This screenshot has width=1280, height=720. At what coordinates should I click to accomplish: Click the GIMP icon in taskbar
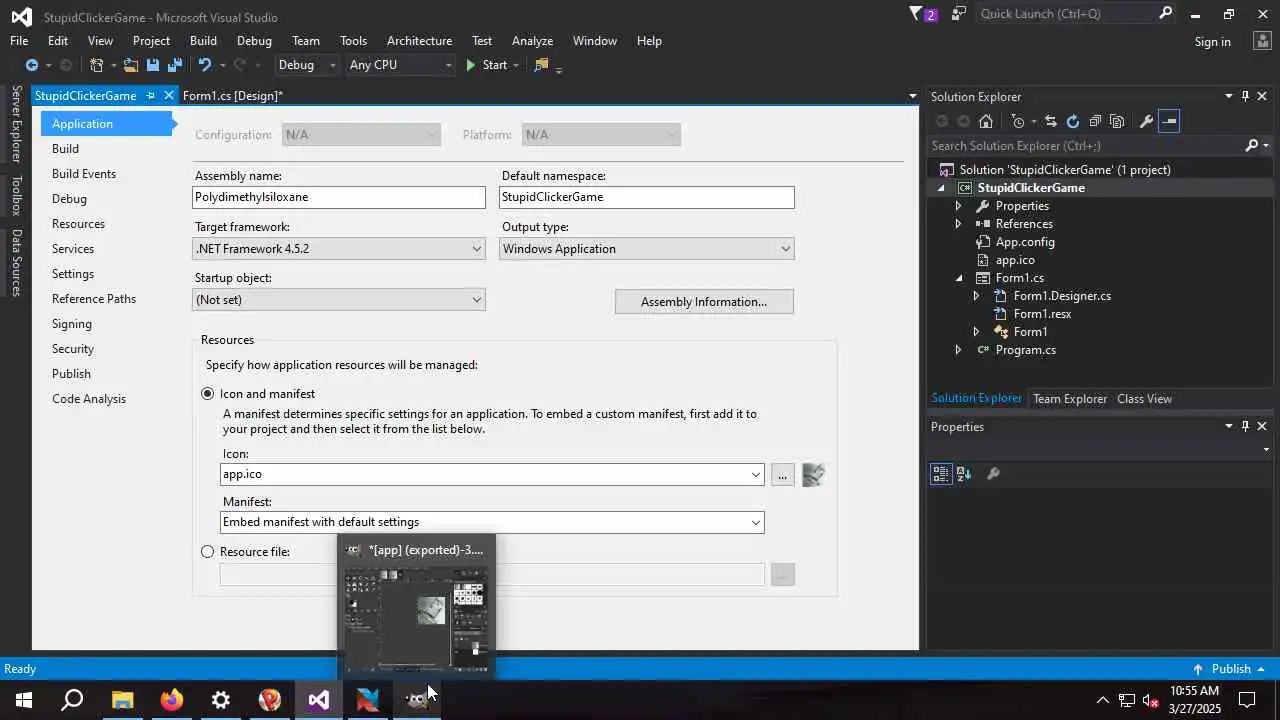[x=417, y=699]
